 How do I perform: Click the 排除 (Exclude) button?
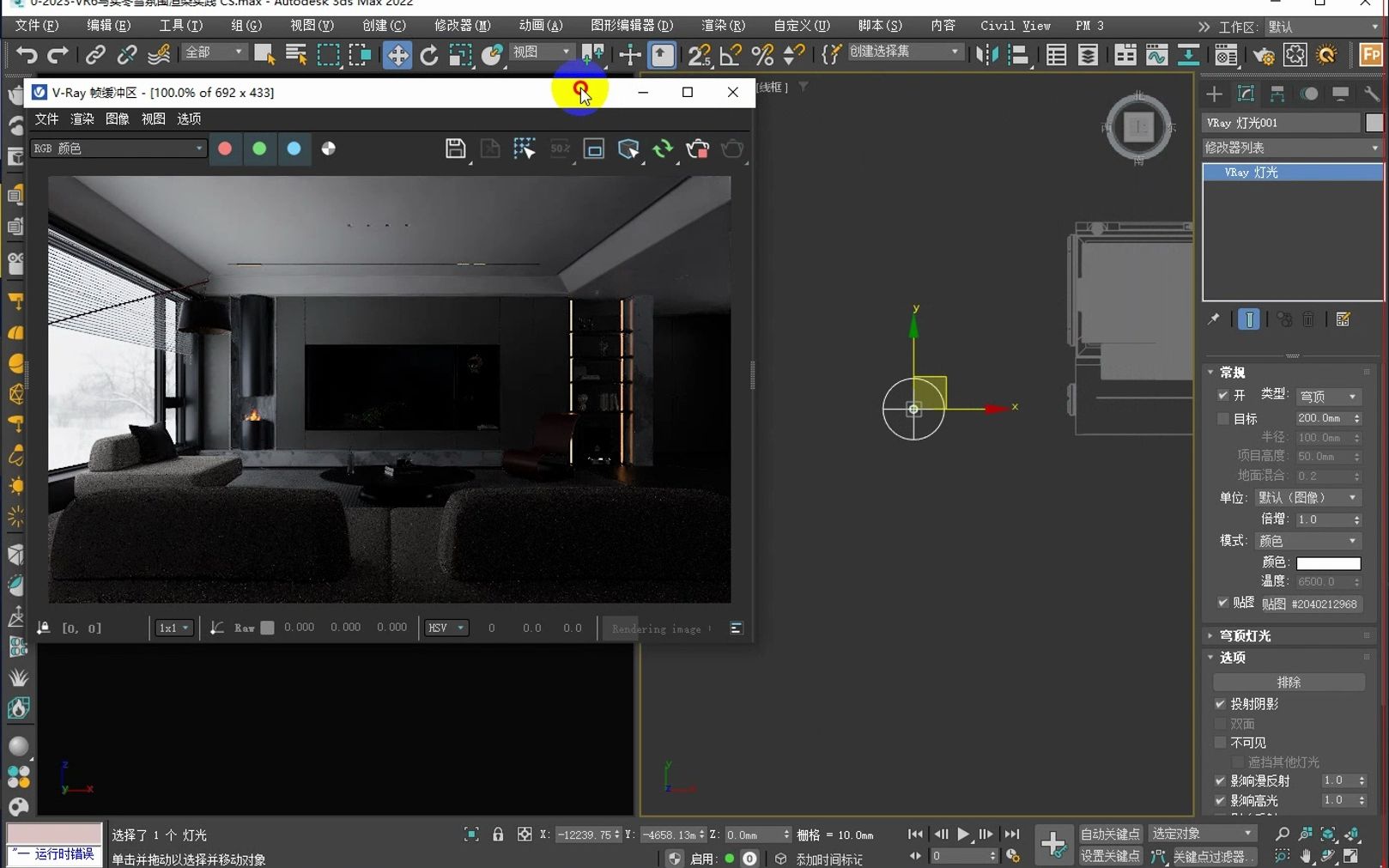coord(1288,681)
